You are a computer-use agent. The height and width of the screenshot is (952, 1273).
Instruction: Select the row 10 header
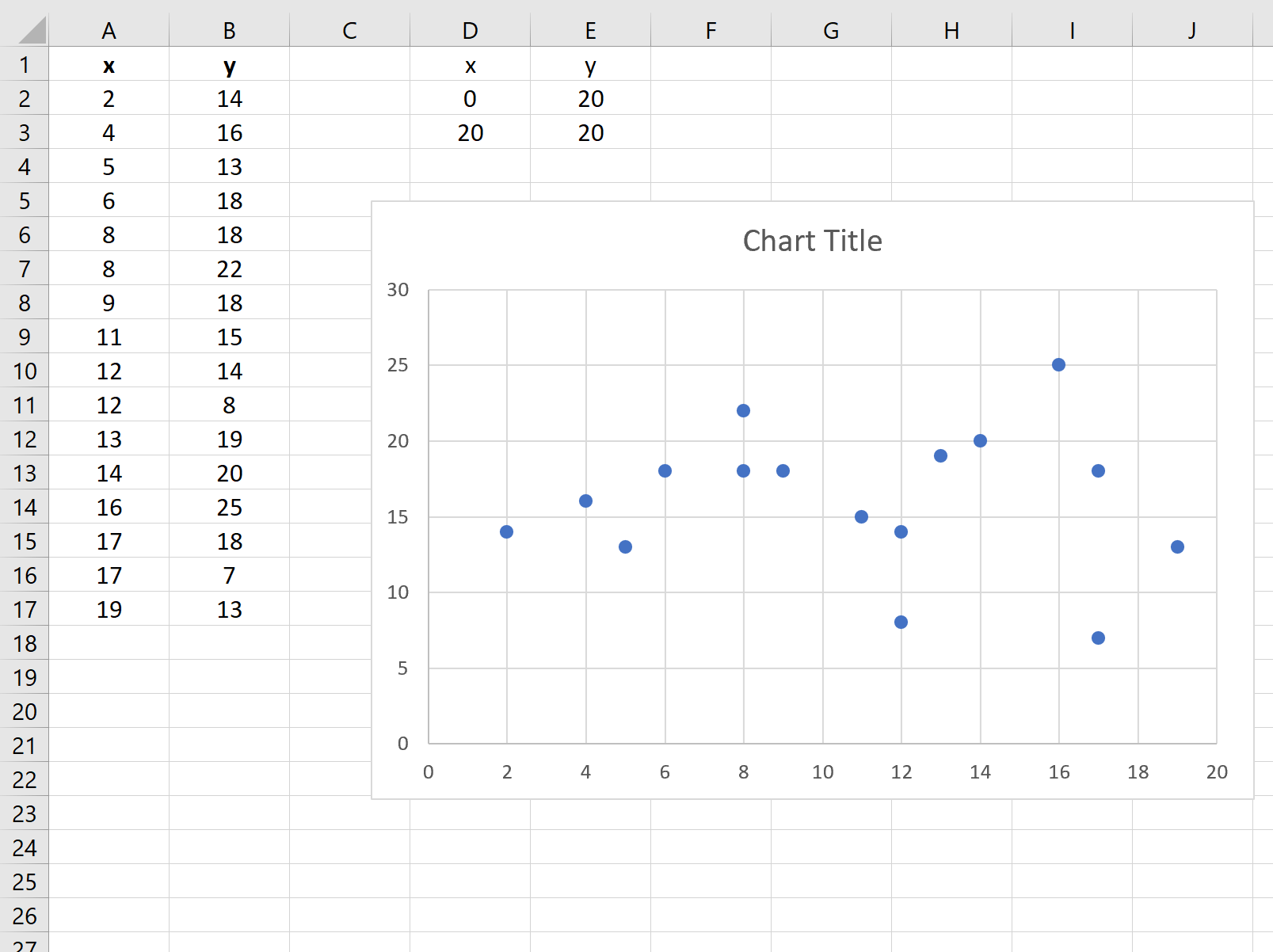25,371
